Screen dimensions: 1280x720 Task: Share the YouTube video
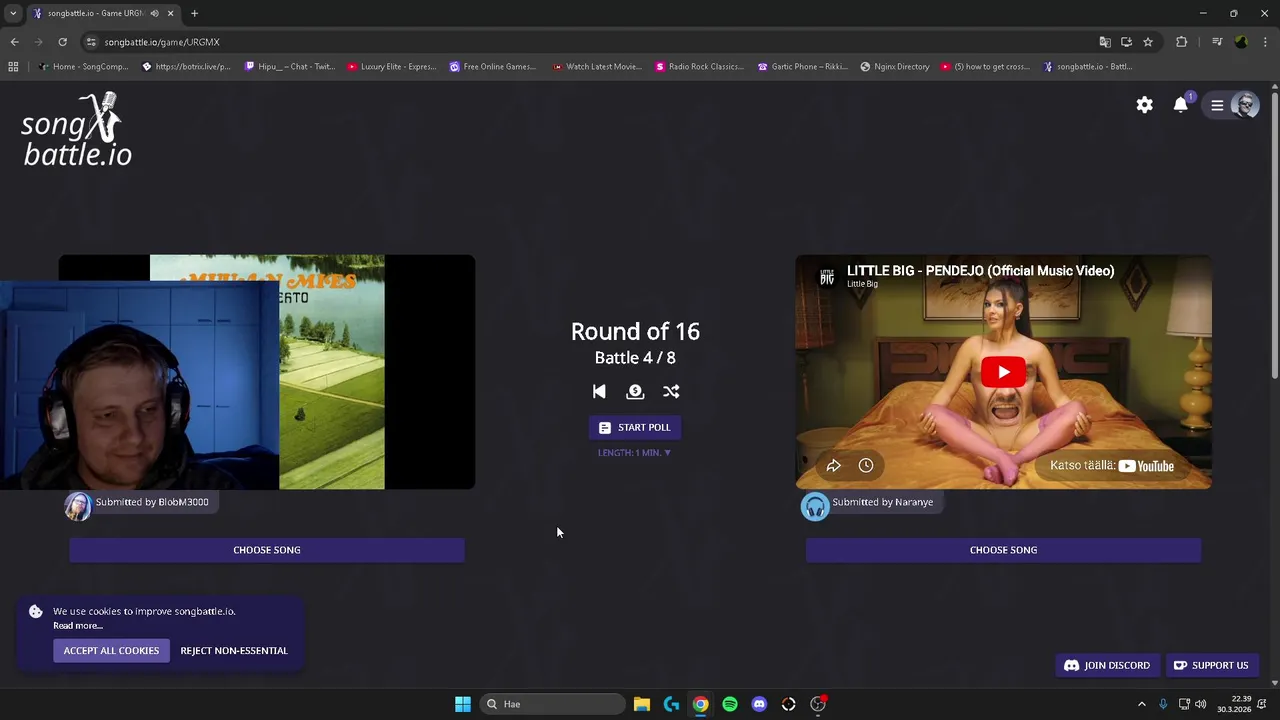click(x=833, y=466)
